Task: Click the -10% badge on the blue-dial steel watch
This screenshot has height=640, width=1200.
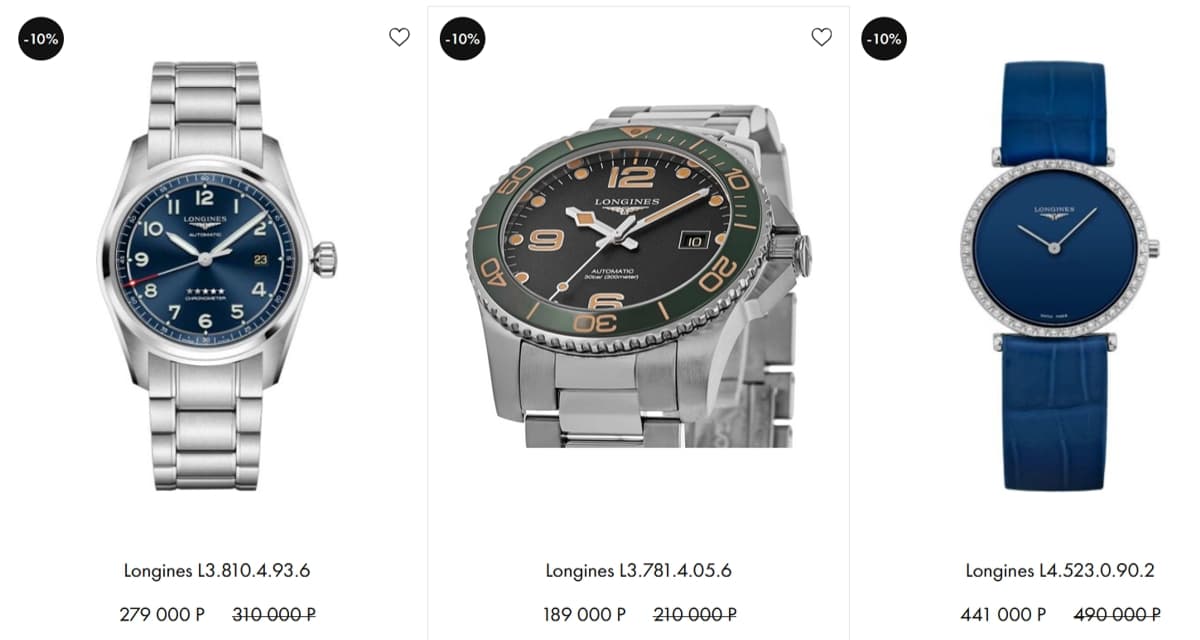Action: 41,39
